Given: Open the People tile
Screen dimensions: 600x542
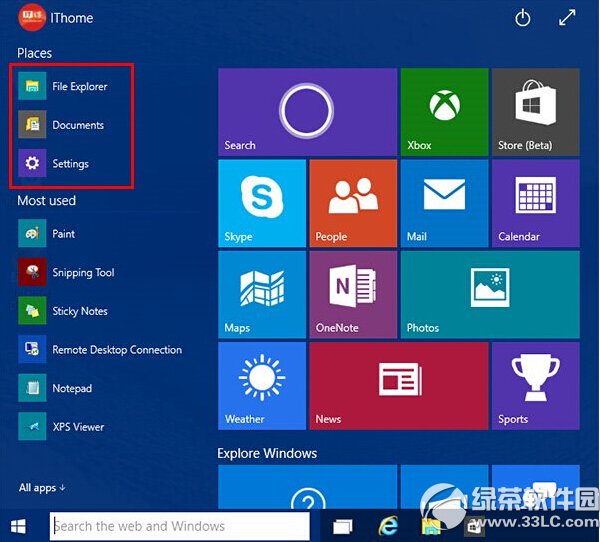Looking at the screenshot, I should (353, 203).
